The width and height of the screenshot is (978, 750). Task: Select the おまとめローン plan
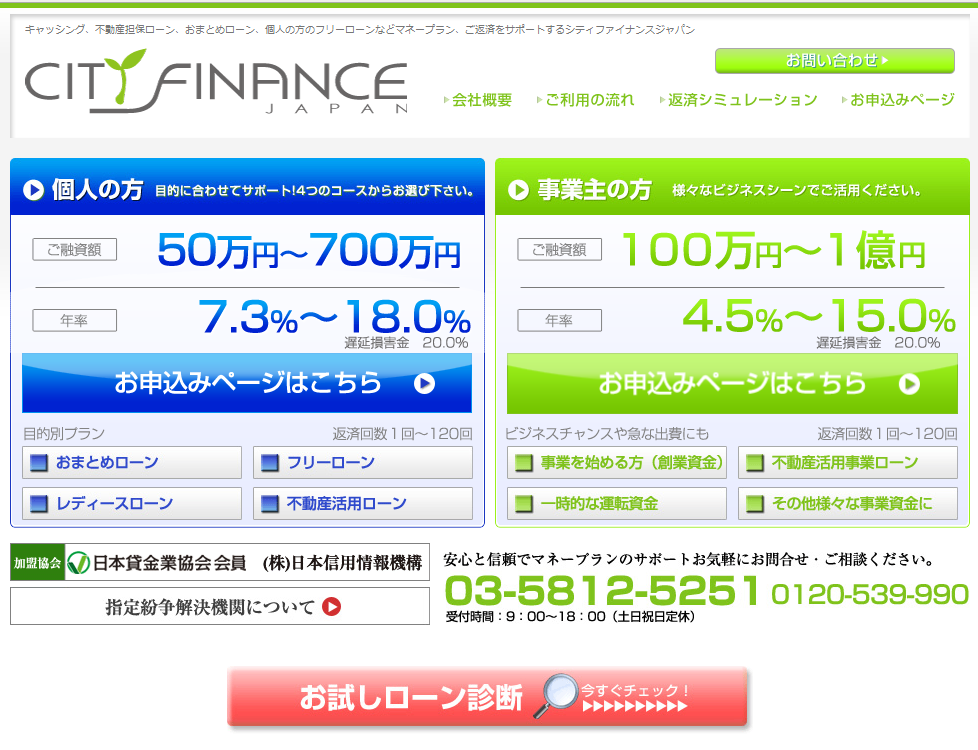(x=132, y=462)
